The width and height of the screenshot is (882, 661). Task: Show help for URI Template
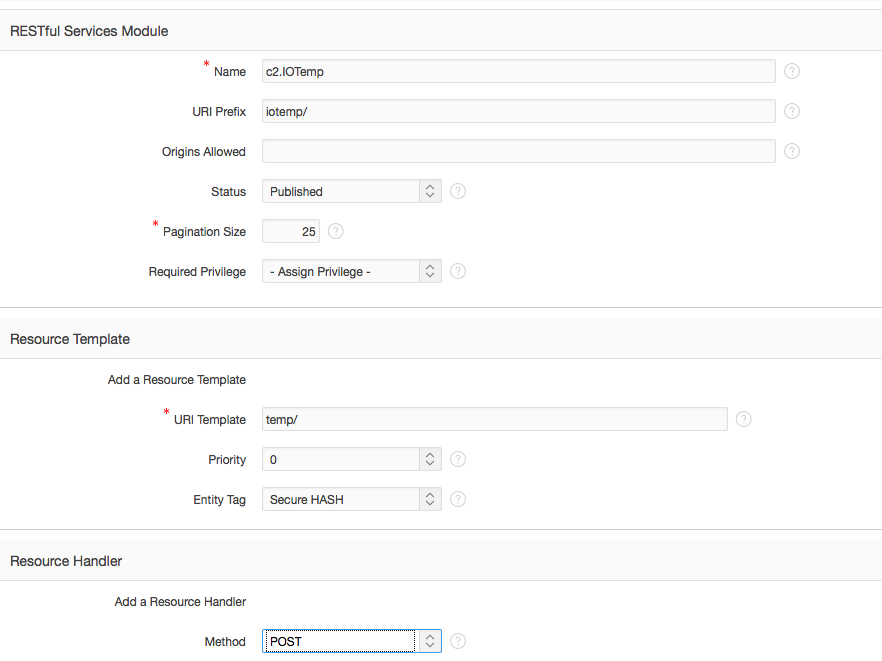coord(744,419)
